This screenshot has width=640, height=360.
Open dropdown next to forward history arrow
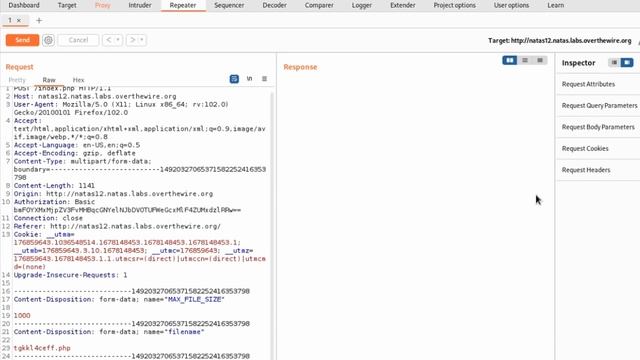pyautogui.click(x=142, y=40)
